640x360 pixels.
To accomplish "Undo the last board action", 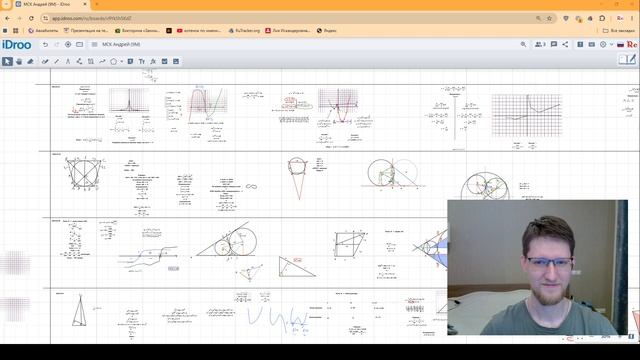I will 45,44.
